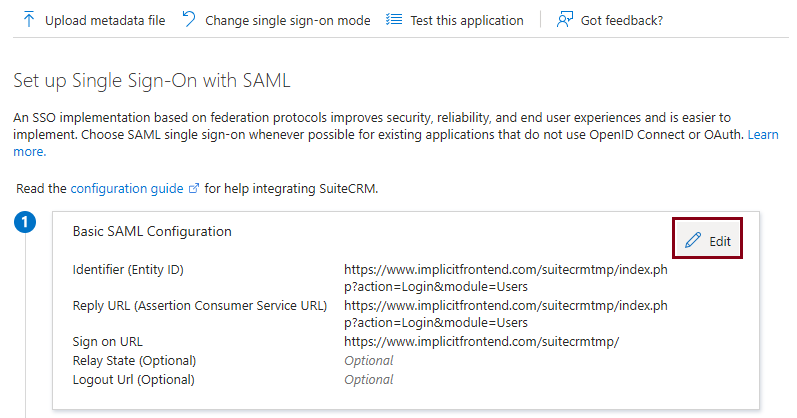Image resolution: width=797 pixels, height=418 pixels.
Task: Follow the Learn more link
Action: pos(762,135)
